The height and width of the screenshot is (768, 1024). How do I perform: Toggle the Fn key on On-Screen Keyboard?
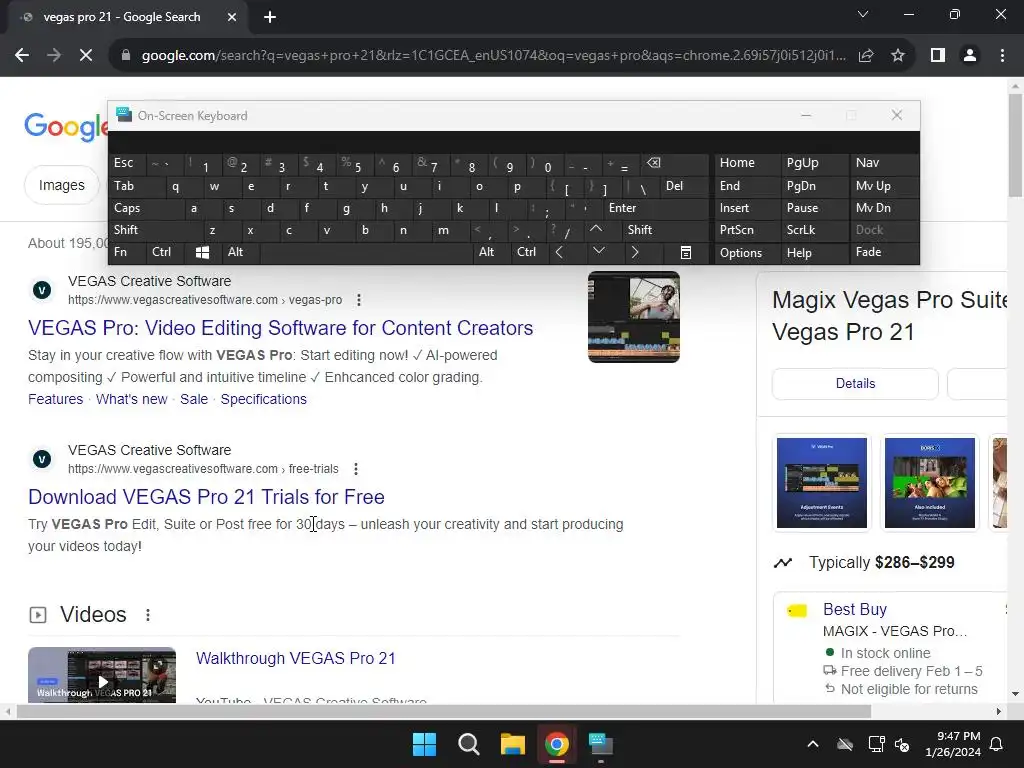point(127,252)
